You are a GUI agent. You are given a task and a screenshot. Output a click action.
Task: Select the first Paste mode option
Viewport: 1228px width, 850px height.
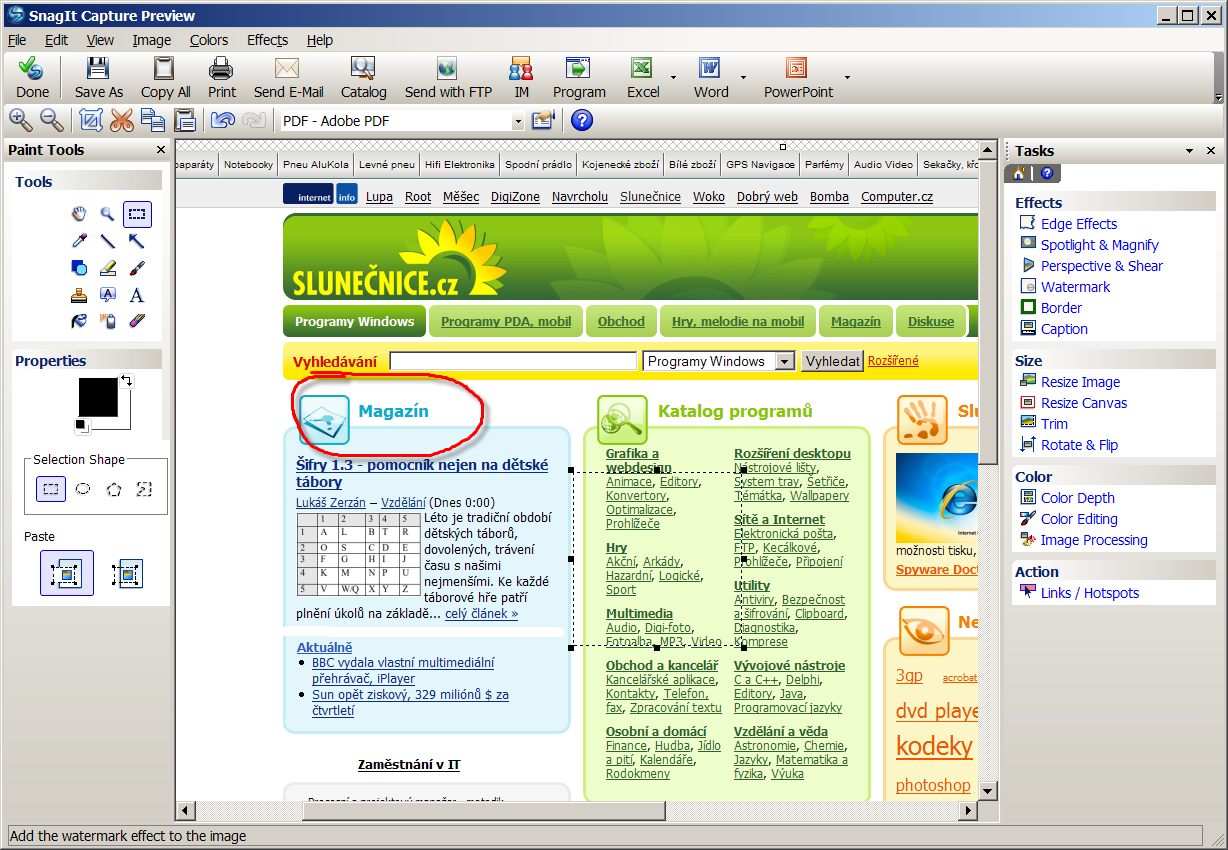(67, 573)
